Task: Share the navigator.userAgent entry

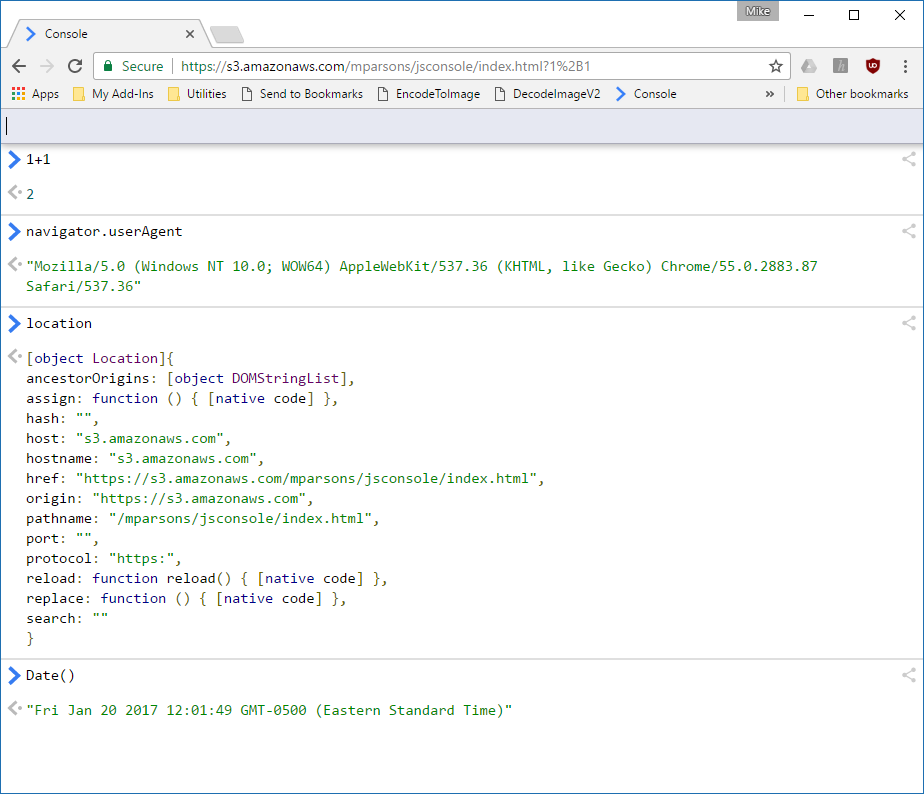Action: tap(909, 231)
